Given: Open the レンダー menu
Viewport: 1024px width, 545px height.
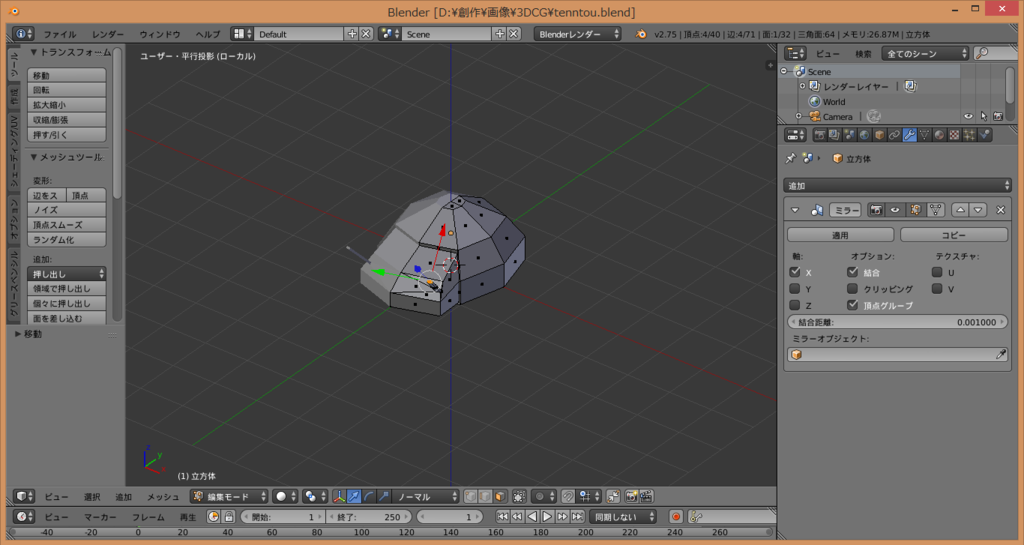Looking at the screenshot, I should [108, 34].
